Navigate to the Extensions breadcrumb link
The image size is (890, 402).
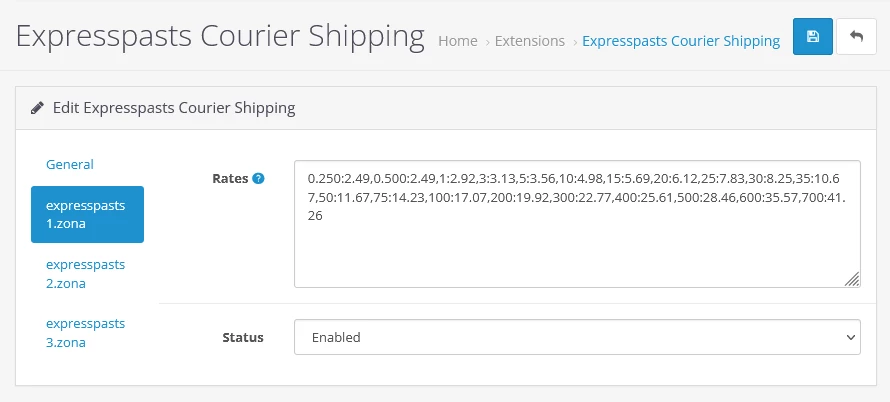click(x=530, y=41)
